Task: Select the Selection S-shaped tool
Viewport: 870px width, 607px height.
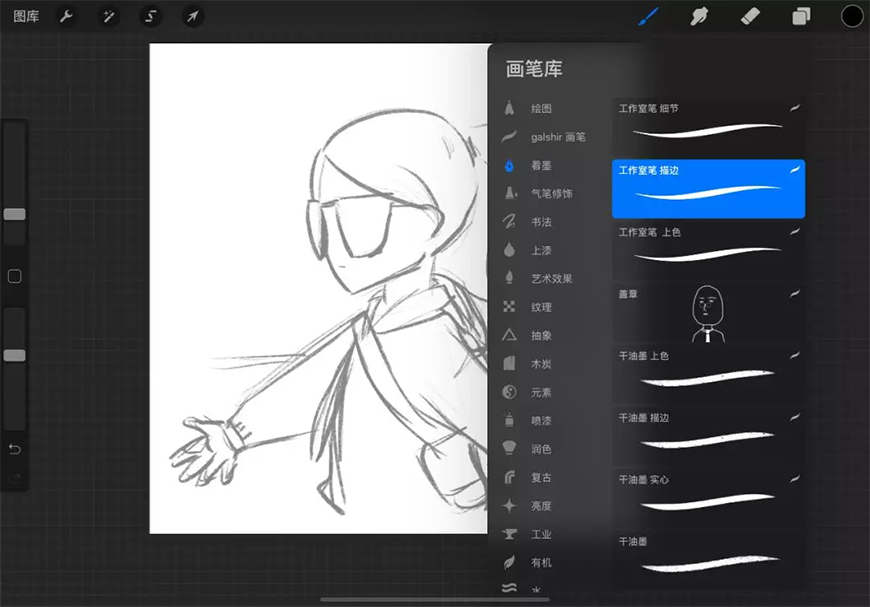Action: [150, 16]
